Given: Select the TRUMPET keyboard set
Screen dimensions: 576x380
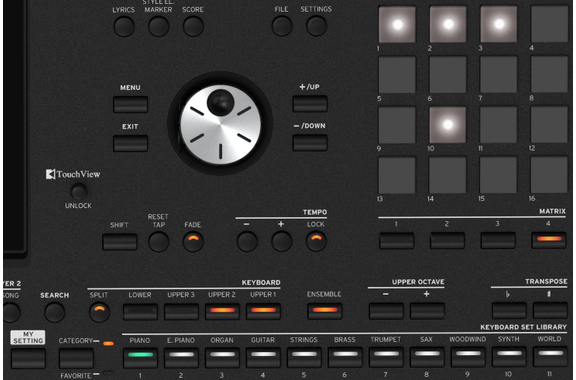Looking at the screenshot, I should click(x=386, y=357).
